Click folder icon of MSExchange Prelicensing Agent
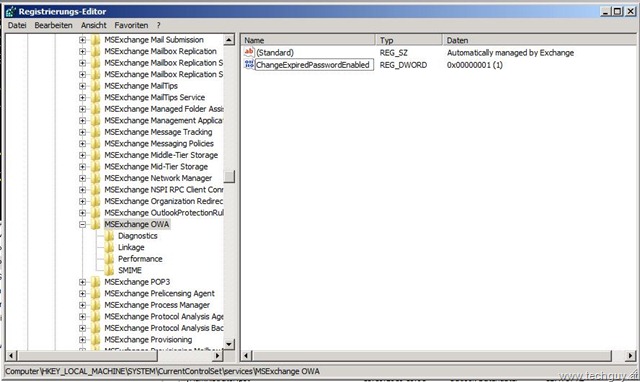This screenshot has width=640, height=382. (x=96, y=293)
